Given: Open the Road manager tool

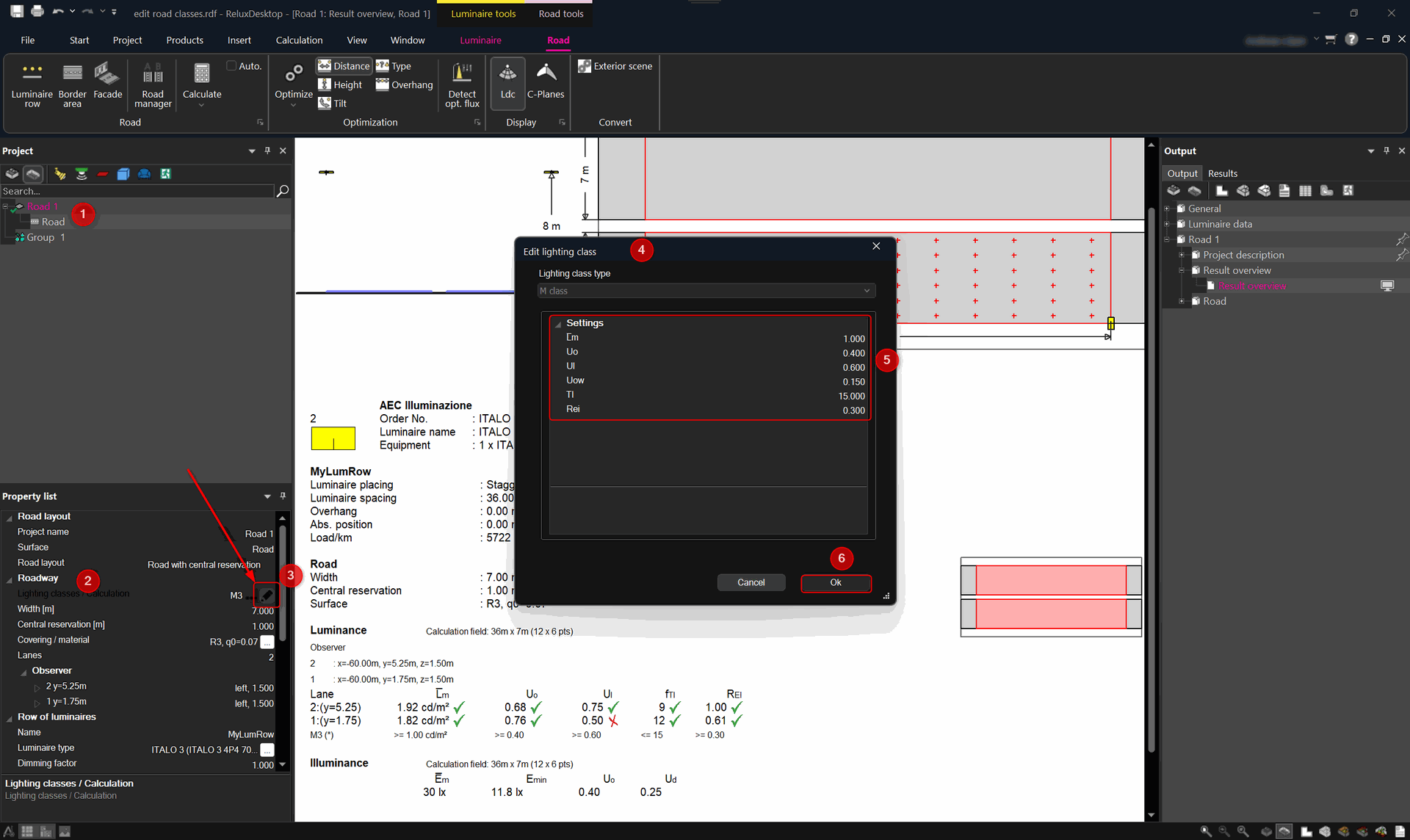Looking at the screenshot, I should [x=153, y=84].
